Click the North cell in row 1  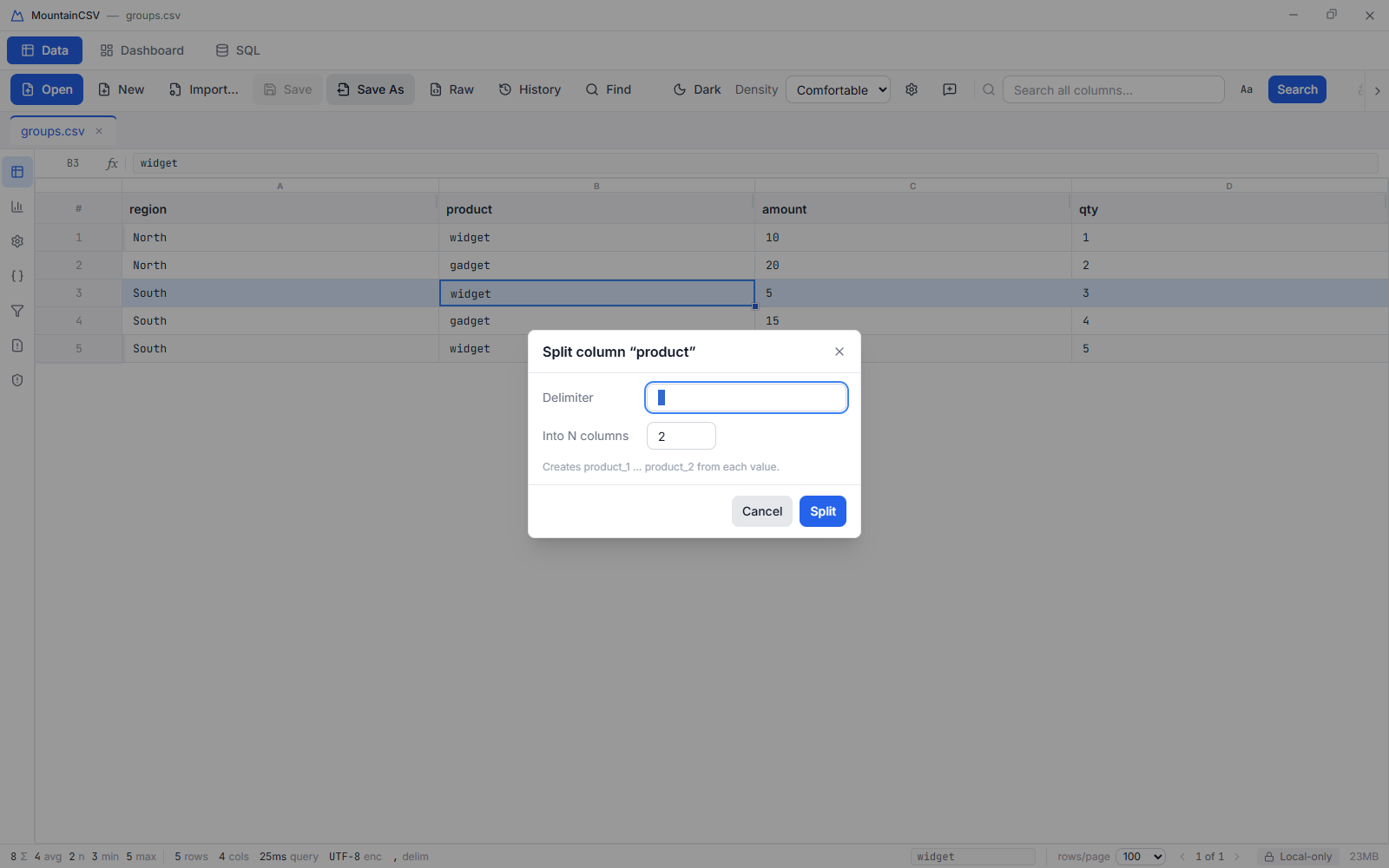[280, 237]
